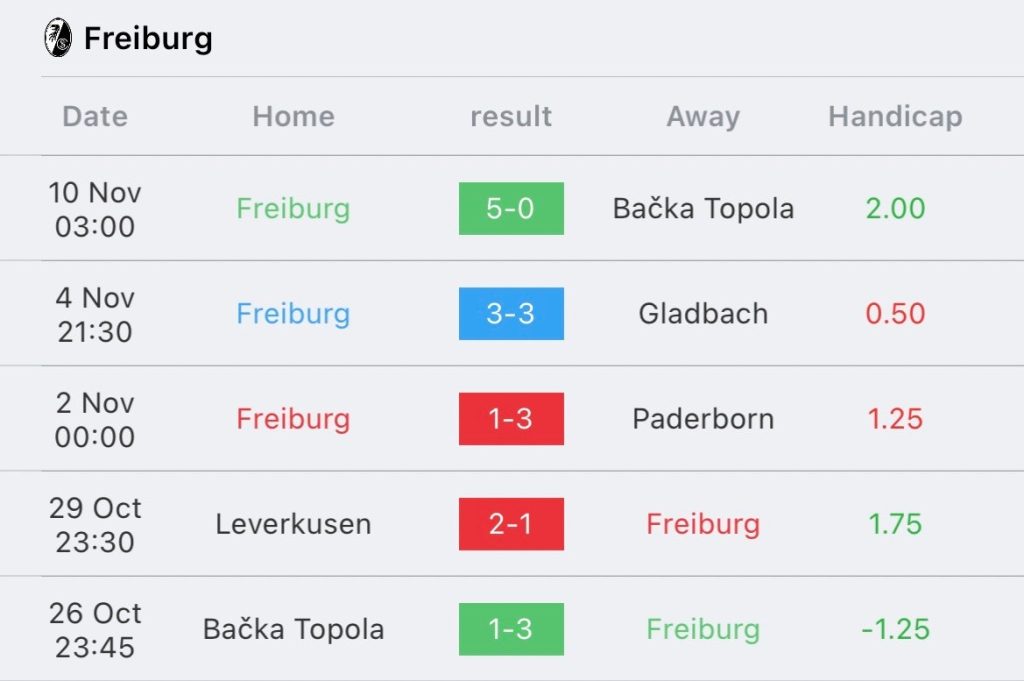
Task: Select Gladbach away team name
Action: [x=703, y=314]
